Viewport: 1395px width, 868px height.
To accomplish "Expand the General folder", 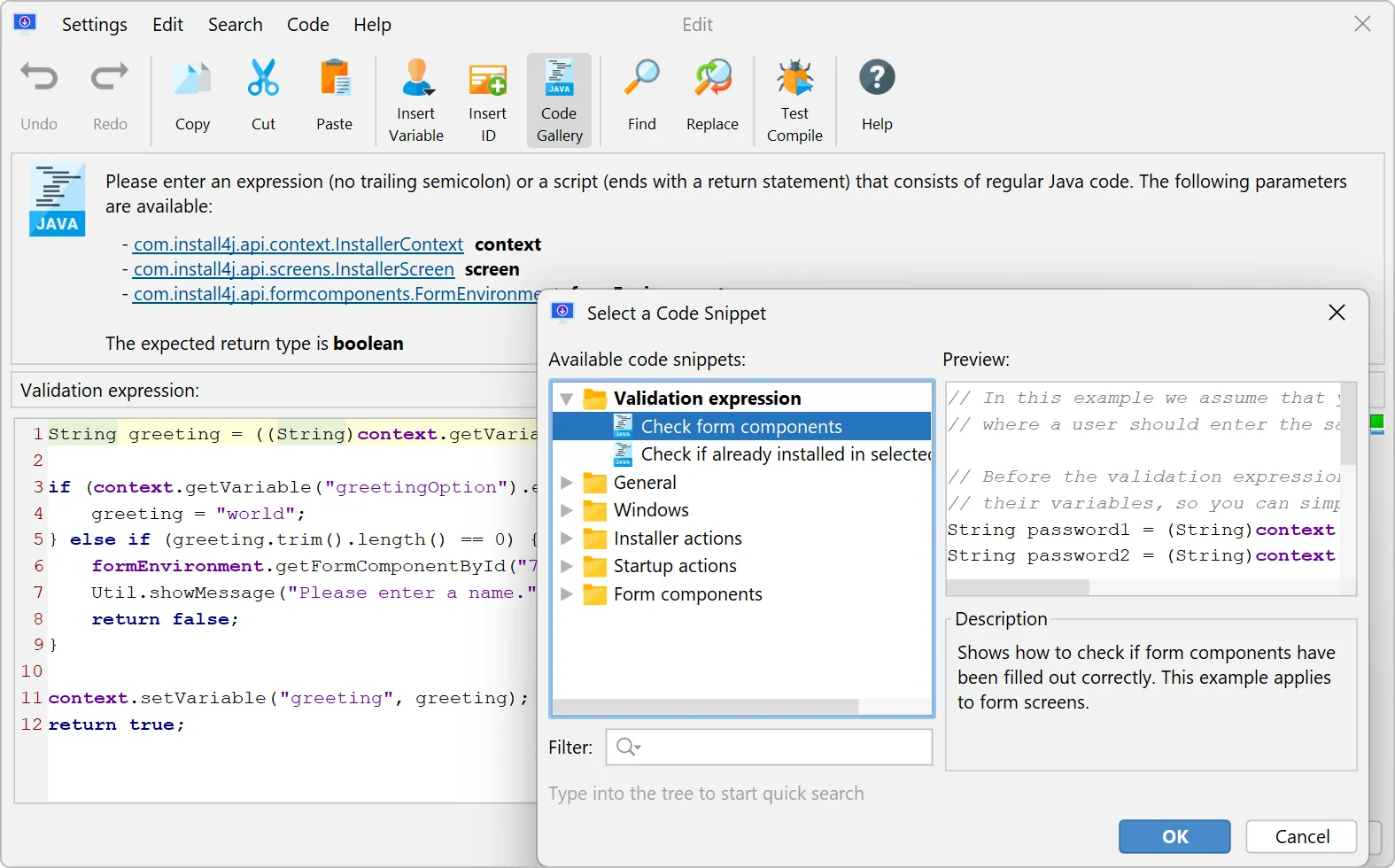I will tap(567, 483).
